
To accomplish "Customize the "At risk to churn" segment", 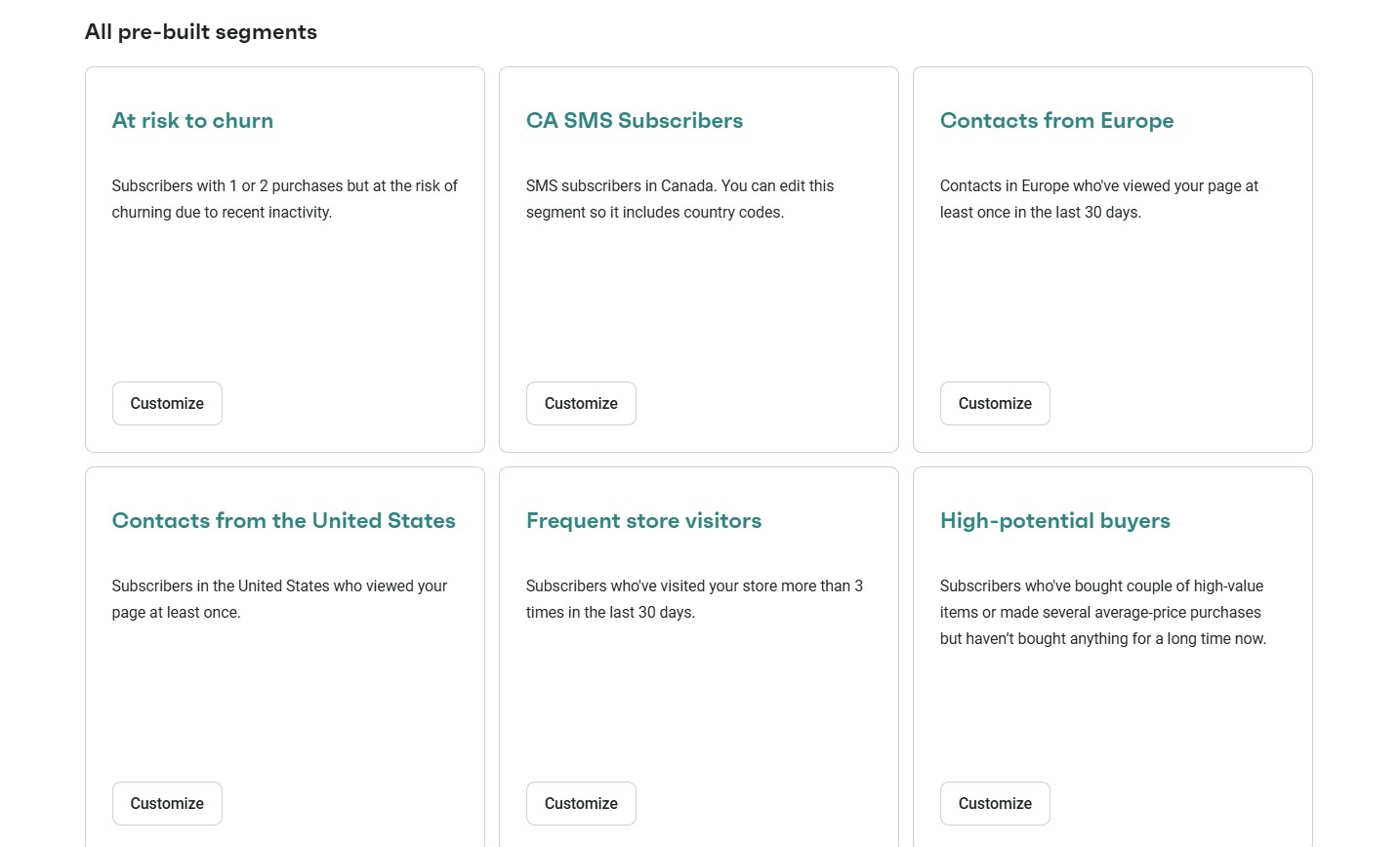I will click(167, 403).
